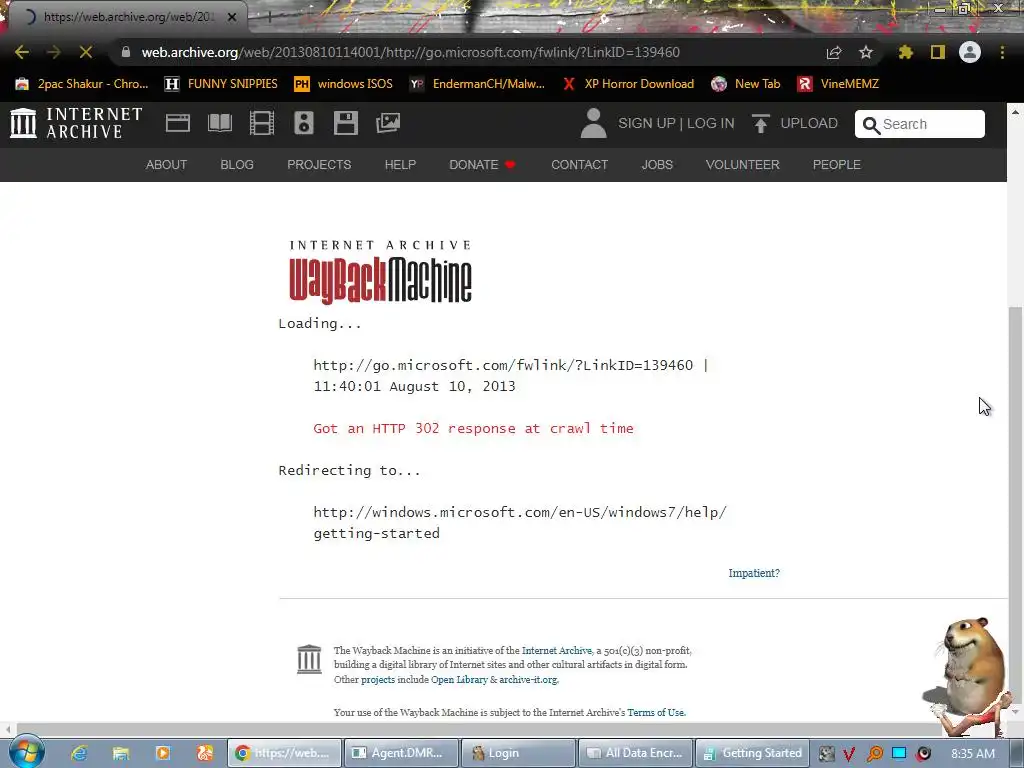
Task: Click the archive-it.org link
Action: [x=528, y=679]
